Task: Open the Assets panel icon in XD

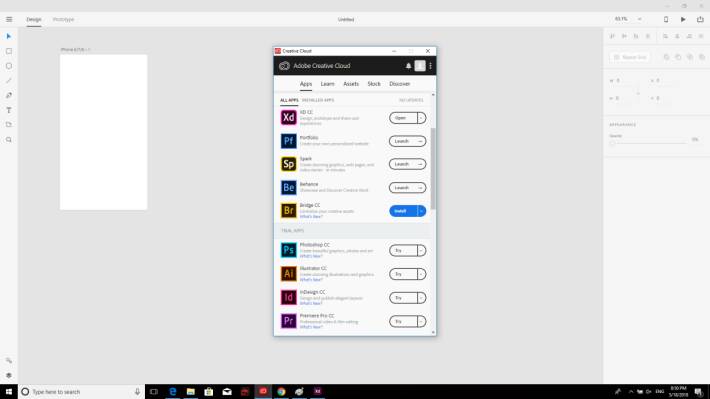Action: pos(9,361)
